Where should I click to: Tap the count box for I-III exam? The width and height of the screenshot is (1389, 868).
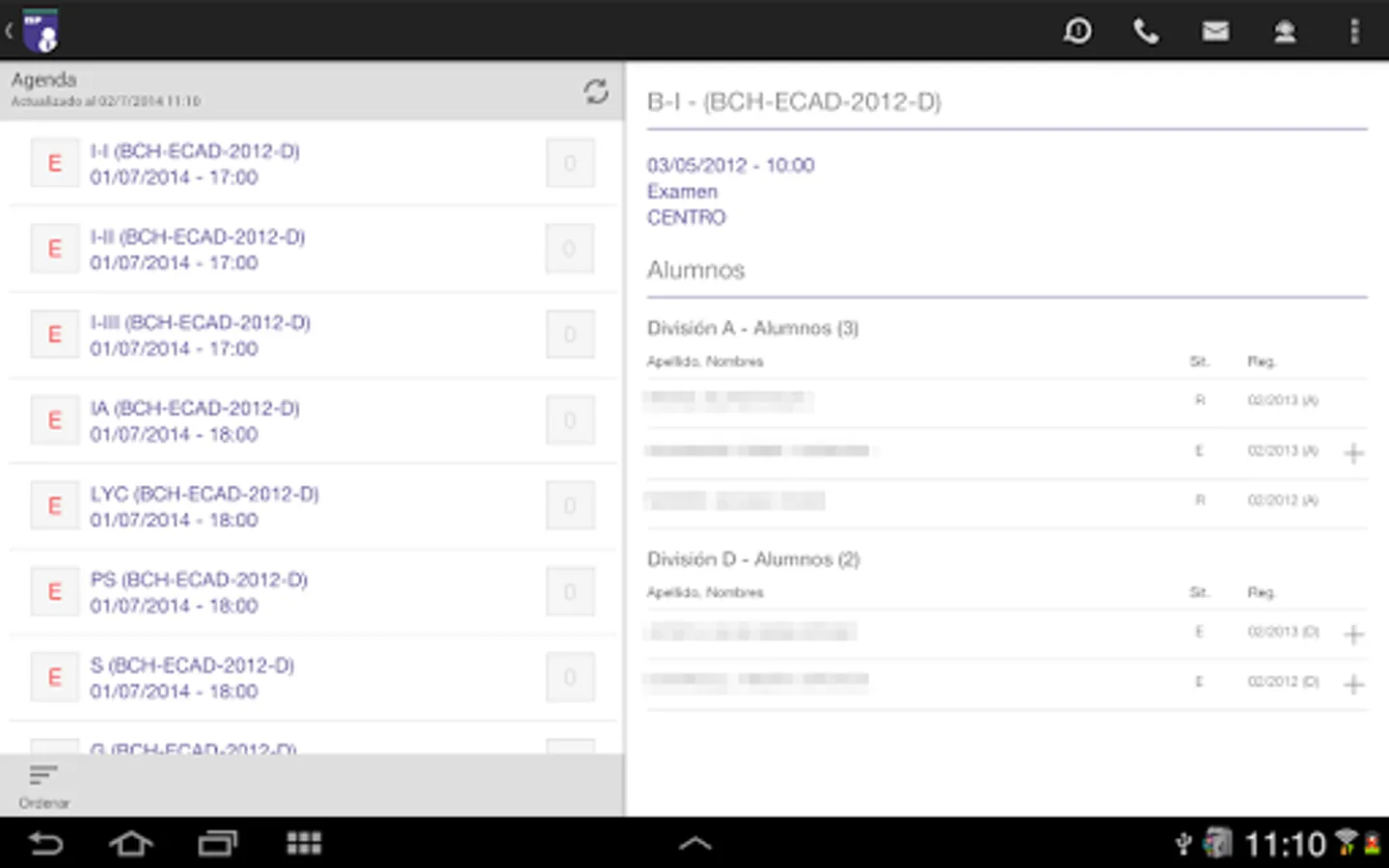coord(570,335)
